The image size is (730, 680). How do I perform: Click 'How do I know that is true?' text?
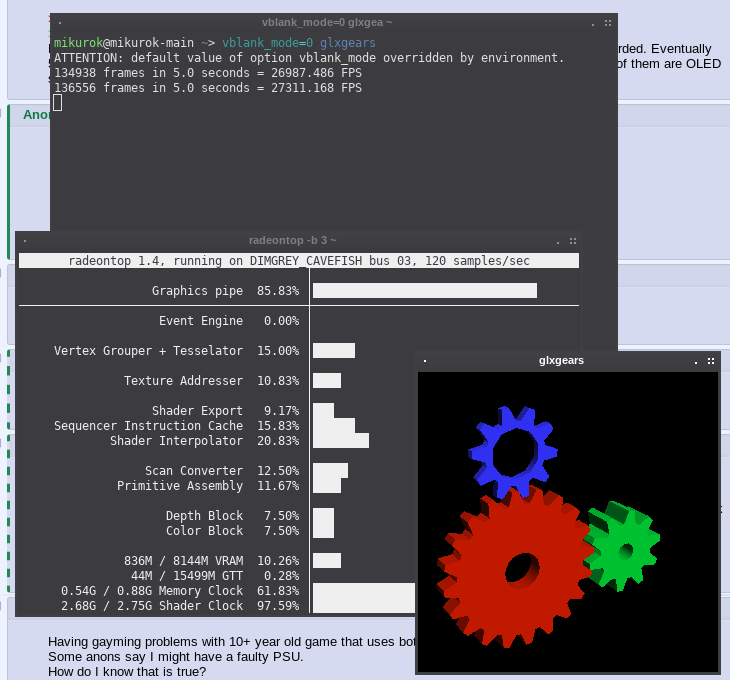point(127,672)
